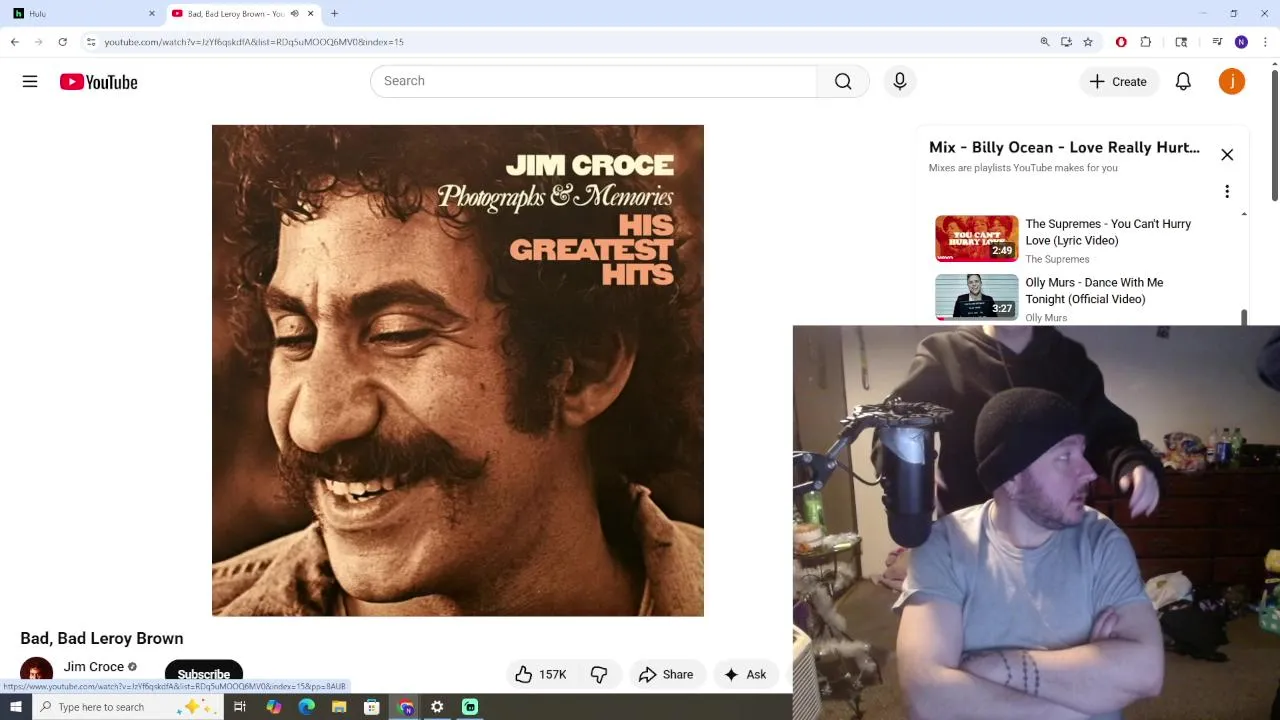Reload the page
This screenshot has height=720, width=1280.
coord(62,42)
